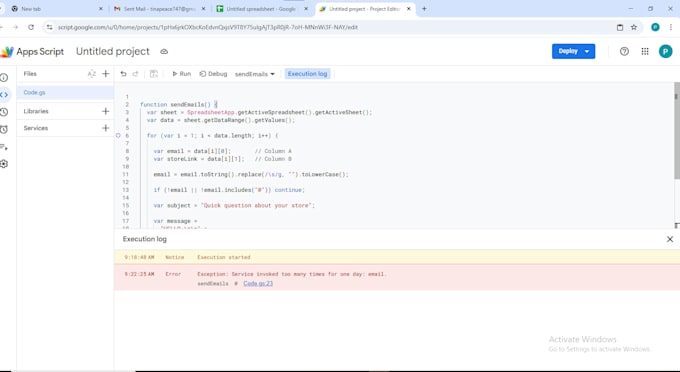Screen dimensions: 680x372
Task: Close the Untitled spreadsheet tab
Action: pos(306,9)
